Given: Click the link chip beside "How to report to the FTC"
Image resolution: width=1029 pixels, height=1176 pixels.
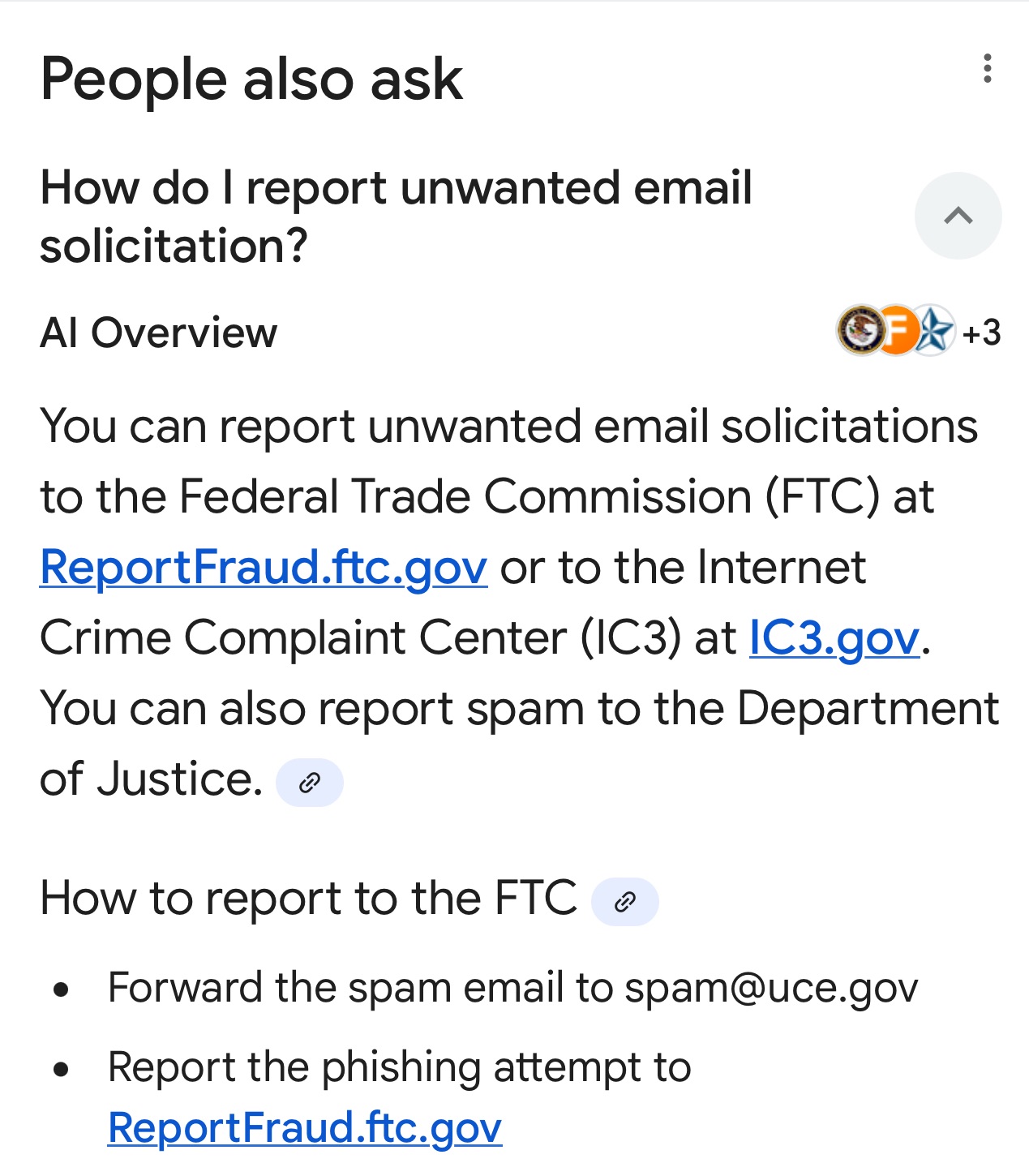Looking at the screenshot, I should click(x=624, y=901).
